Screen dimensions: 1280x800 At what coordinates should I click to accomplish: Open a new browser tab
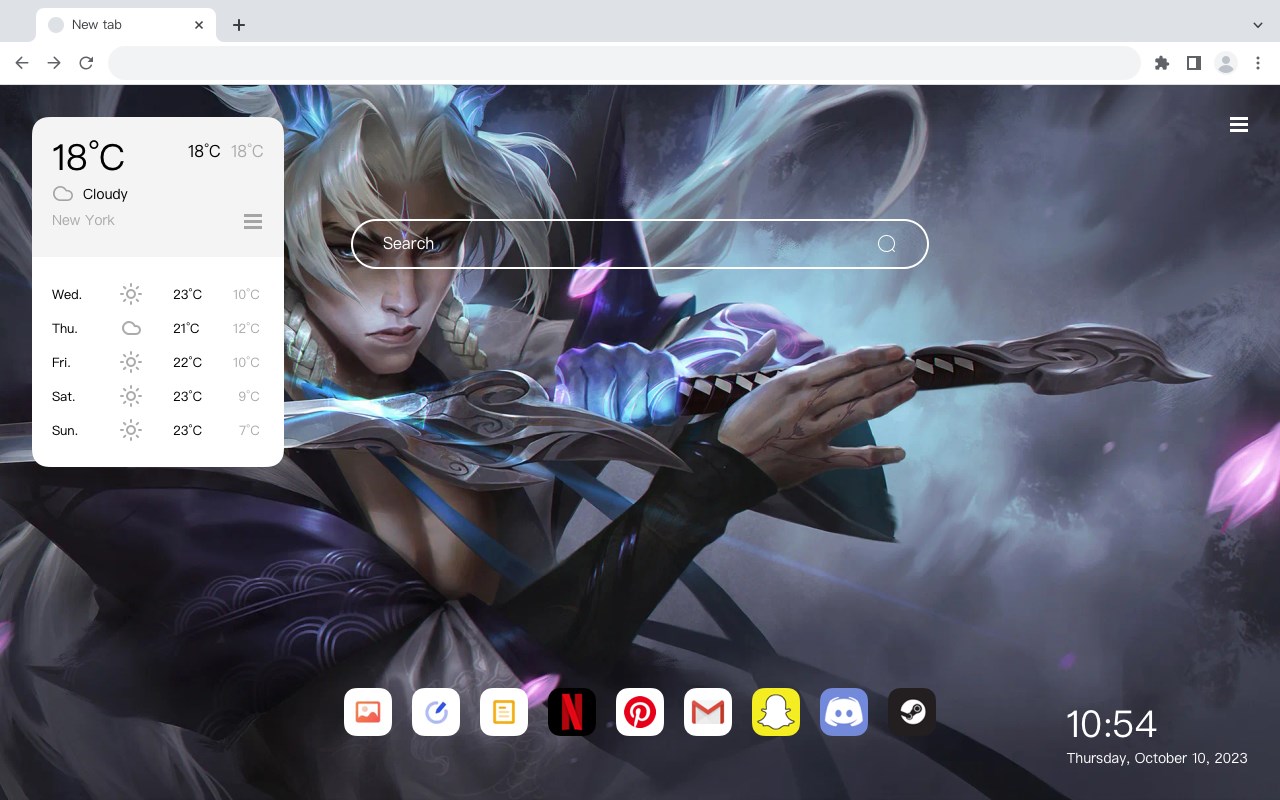pos(238,25)
